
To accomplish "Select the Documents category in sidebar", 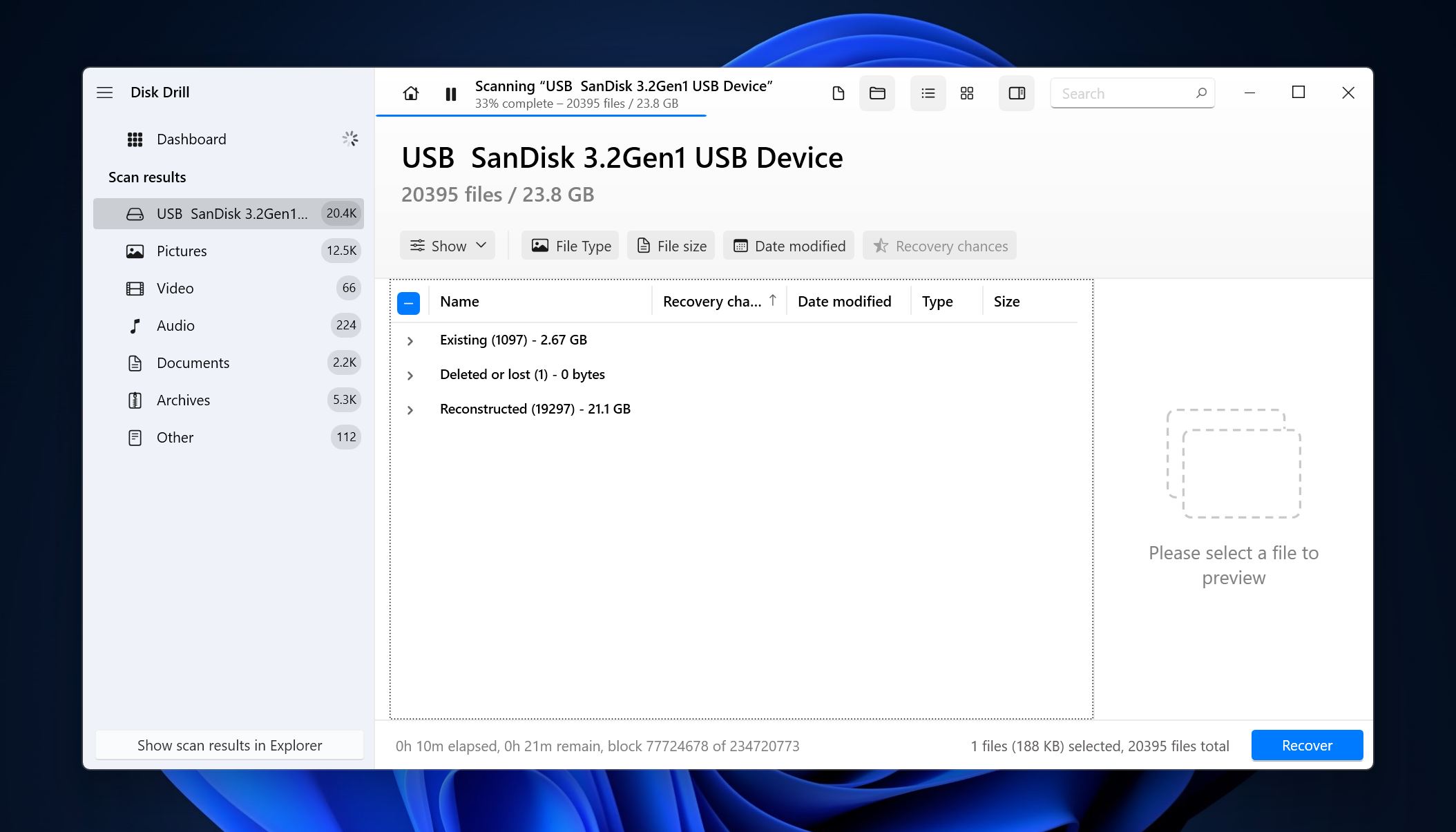I will point(193,362).
